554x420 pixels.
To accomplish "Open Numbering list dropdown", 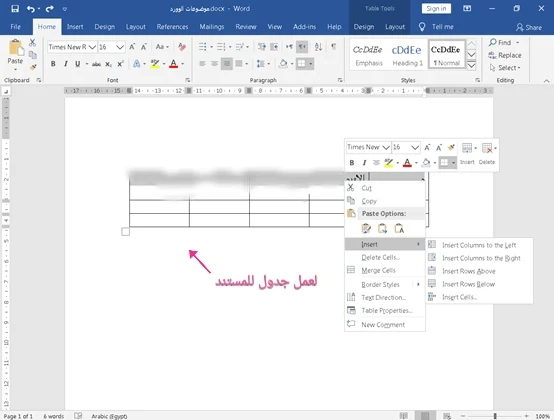I will pyautogui.click(x=230, y=47).
